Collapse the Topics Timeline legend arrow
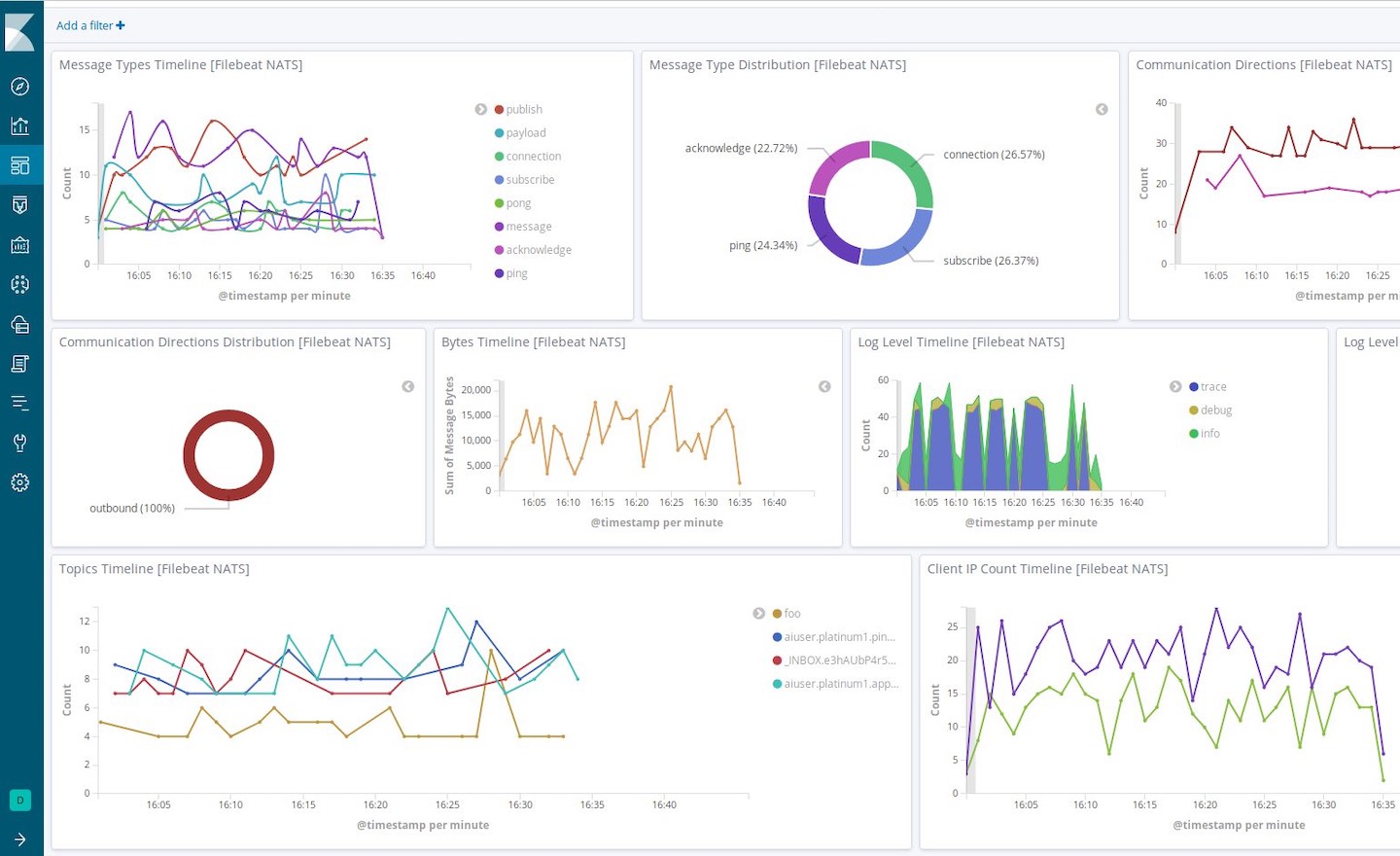1400x856 pixels. click(x=758, y=613)
